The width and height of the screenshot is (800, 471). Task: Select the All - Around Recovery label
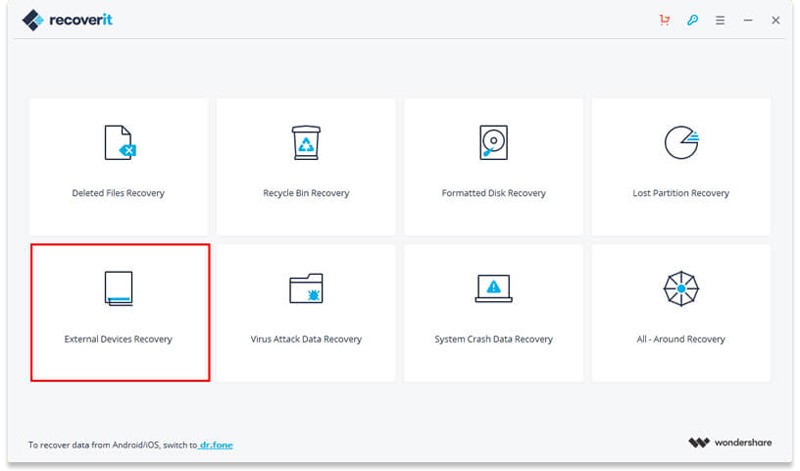pyautogui.click(x=681, y=339)
